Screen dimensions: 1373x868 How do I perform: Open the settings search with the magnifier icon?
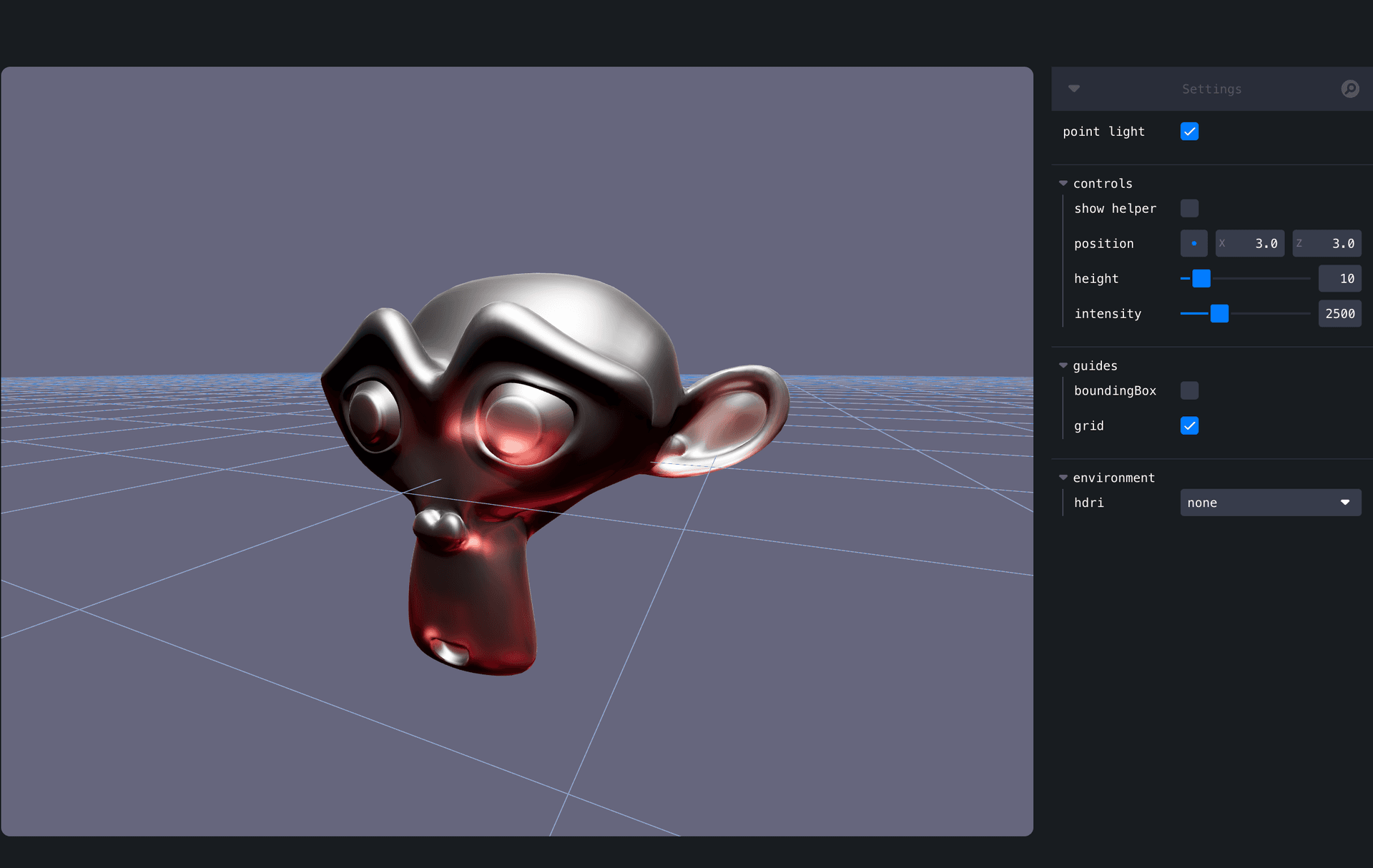click(1350, 89)
